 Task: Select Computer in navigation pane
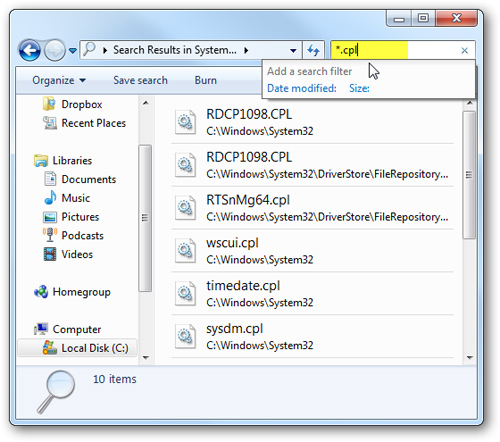click(x=77, y=329)
